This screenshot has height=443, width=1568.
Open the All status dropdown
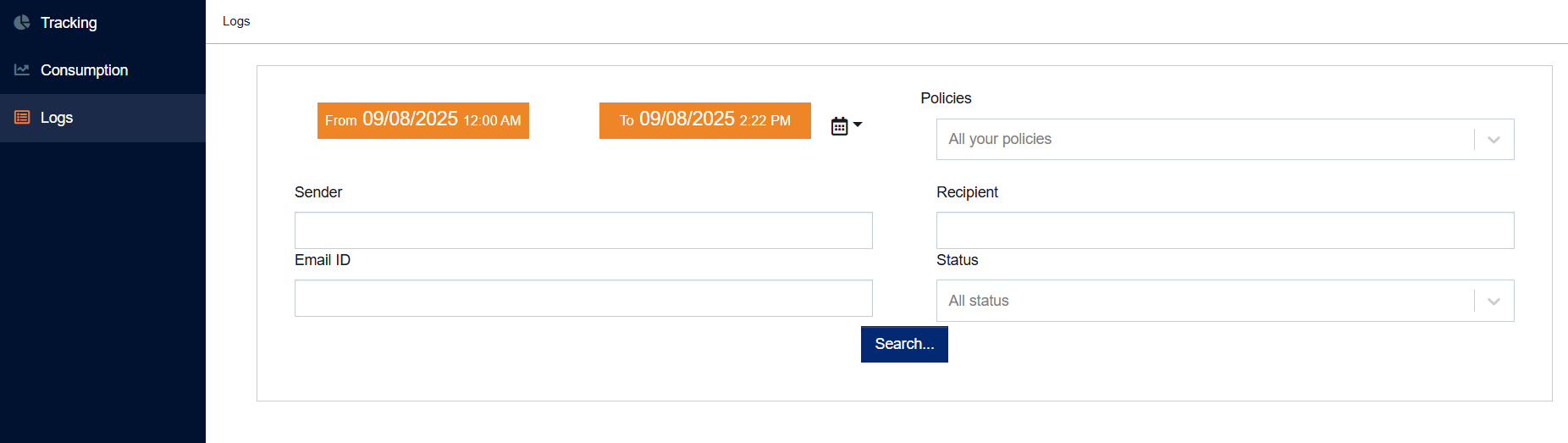click(1204, 301)
